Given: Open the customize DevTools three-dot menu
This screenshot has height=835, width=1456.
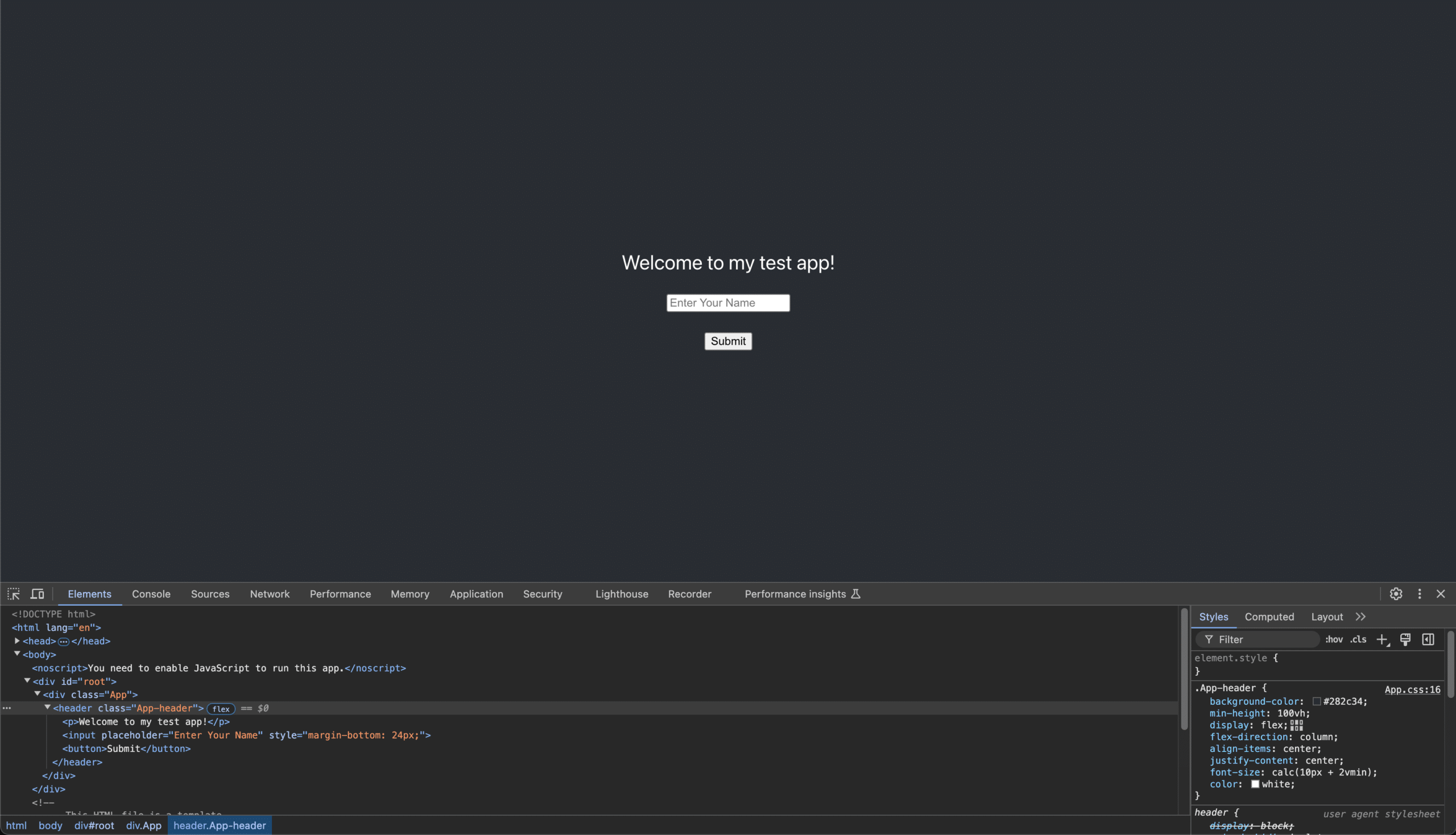Looking at the screenshot, I should (x=1419, y=594).
